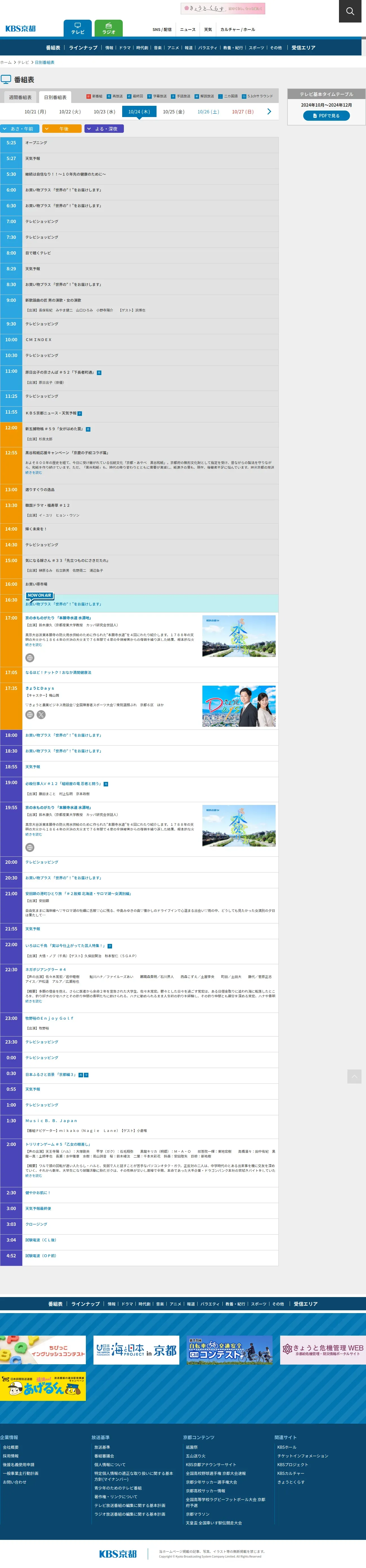Open 日本ふるさと百景「京都編3」link

[x=51, y=1074]
